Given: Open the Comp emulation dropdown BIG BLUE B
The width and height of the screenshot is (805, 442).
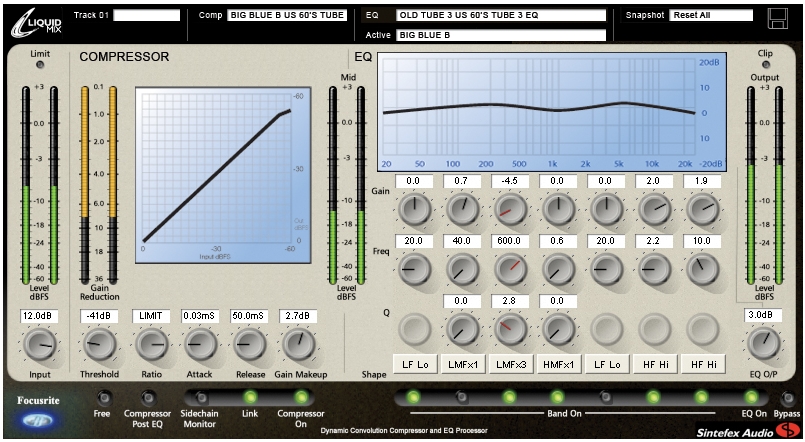Looking at the screenshot, I should tap(287, 15).
